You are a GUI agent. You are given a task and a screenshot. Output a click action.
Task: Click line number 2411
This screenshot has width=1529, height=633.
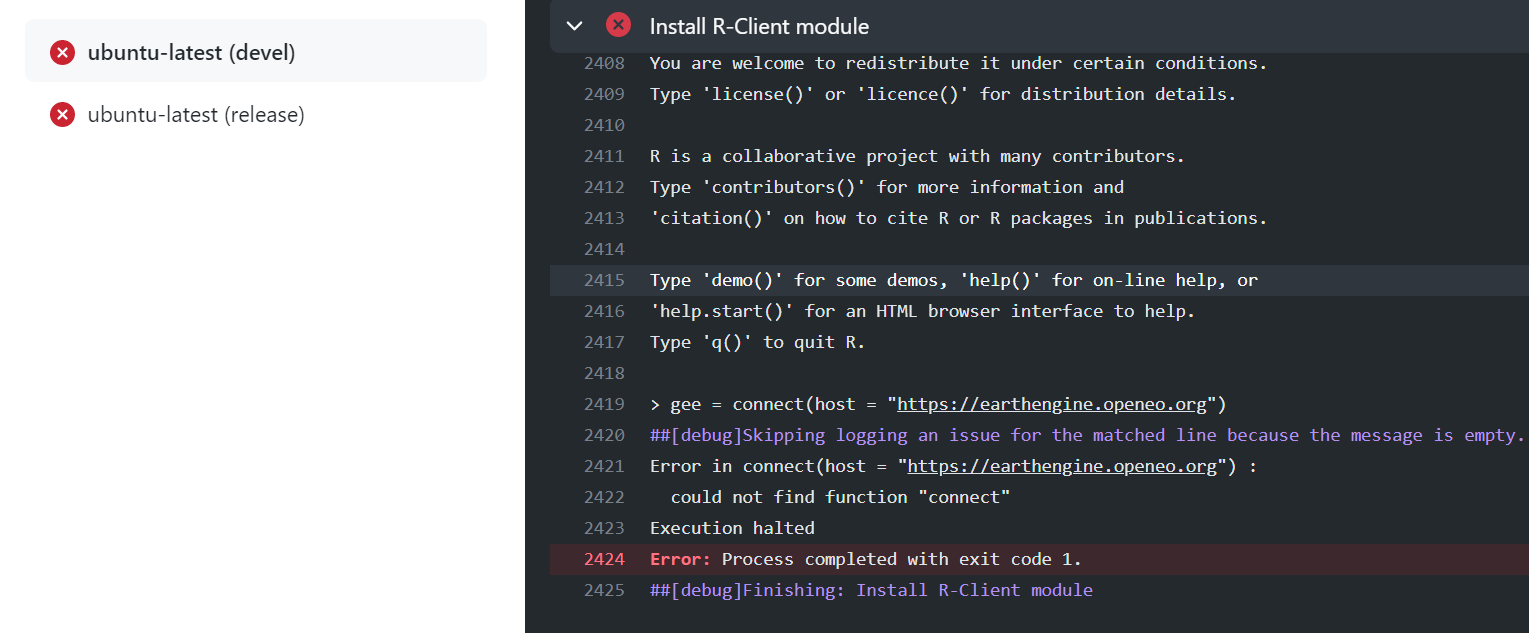(604, 156)
